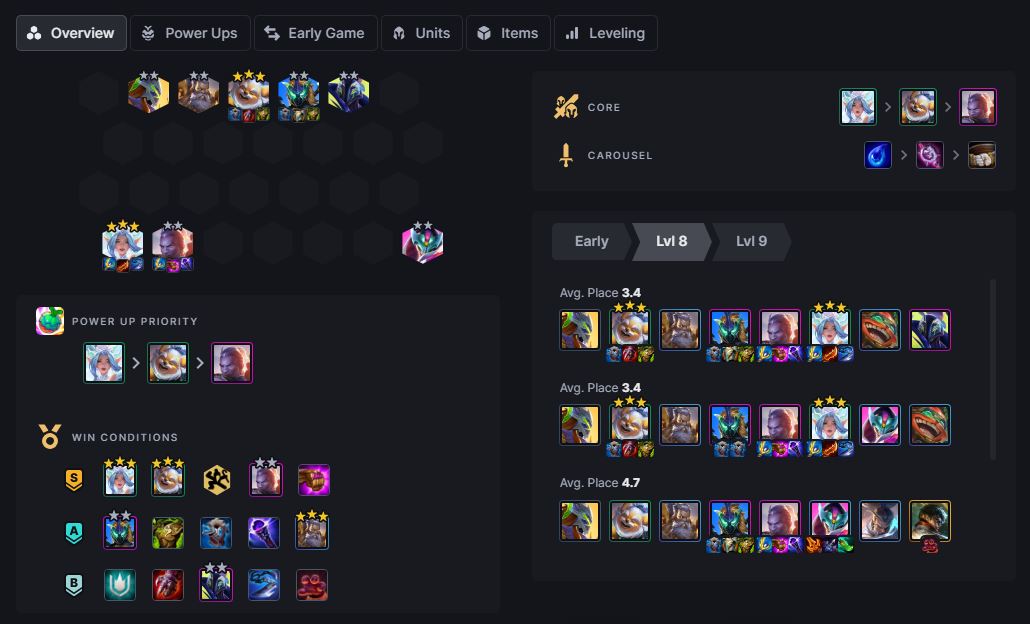1030x624 pixels.
Task: Click the teal flame icon in B tier row
Action: click(x=120, y=585)
